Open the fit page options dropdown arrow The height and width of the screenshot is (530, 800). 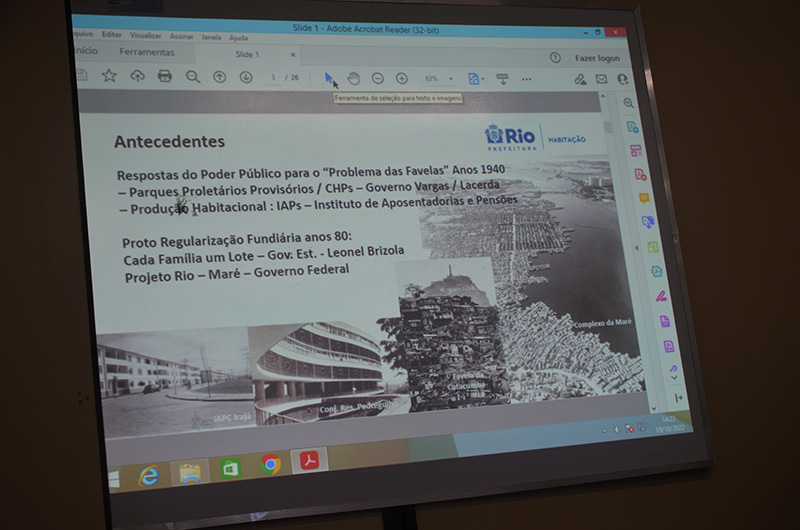483,79
